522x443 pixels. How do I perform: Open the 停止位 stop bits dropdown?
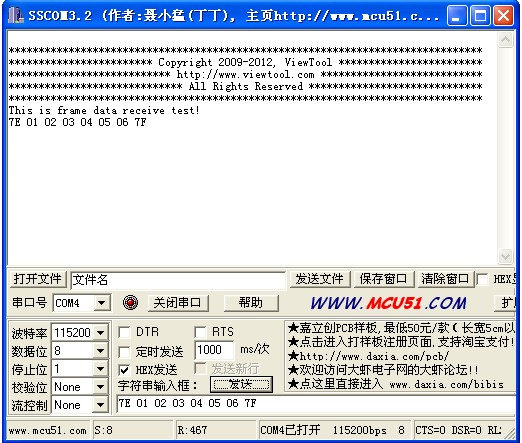point(100,369)
